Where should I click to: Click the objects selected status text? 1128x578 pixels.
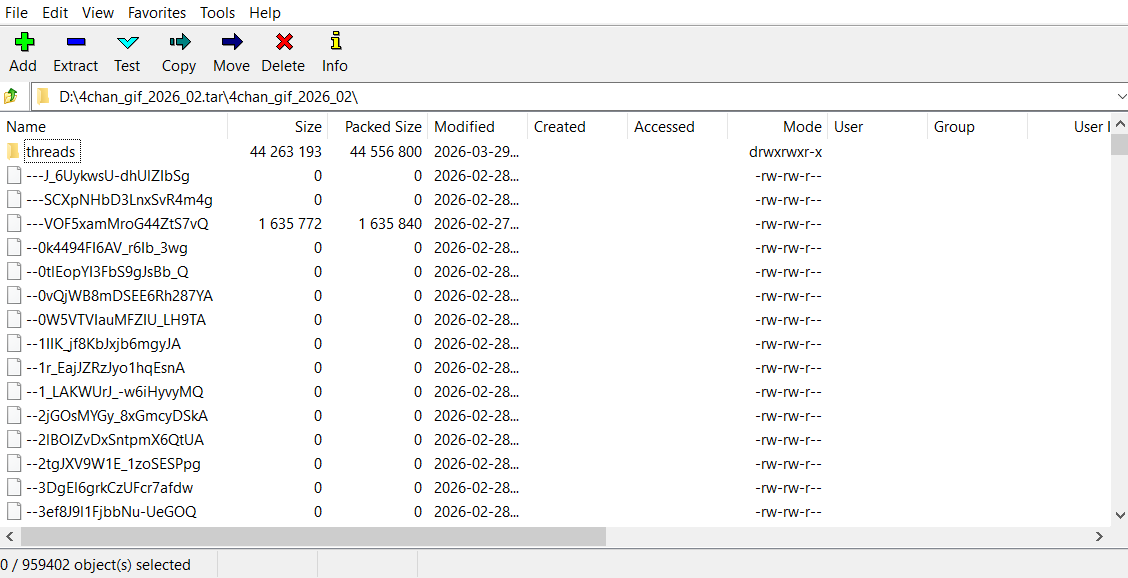96,565
